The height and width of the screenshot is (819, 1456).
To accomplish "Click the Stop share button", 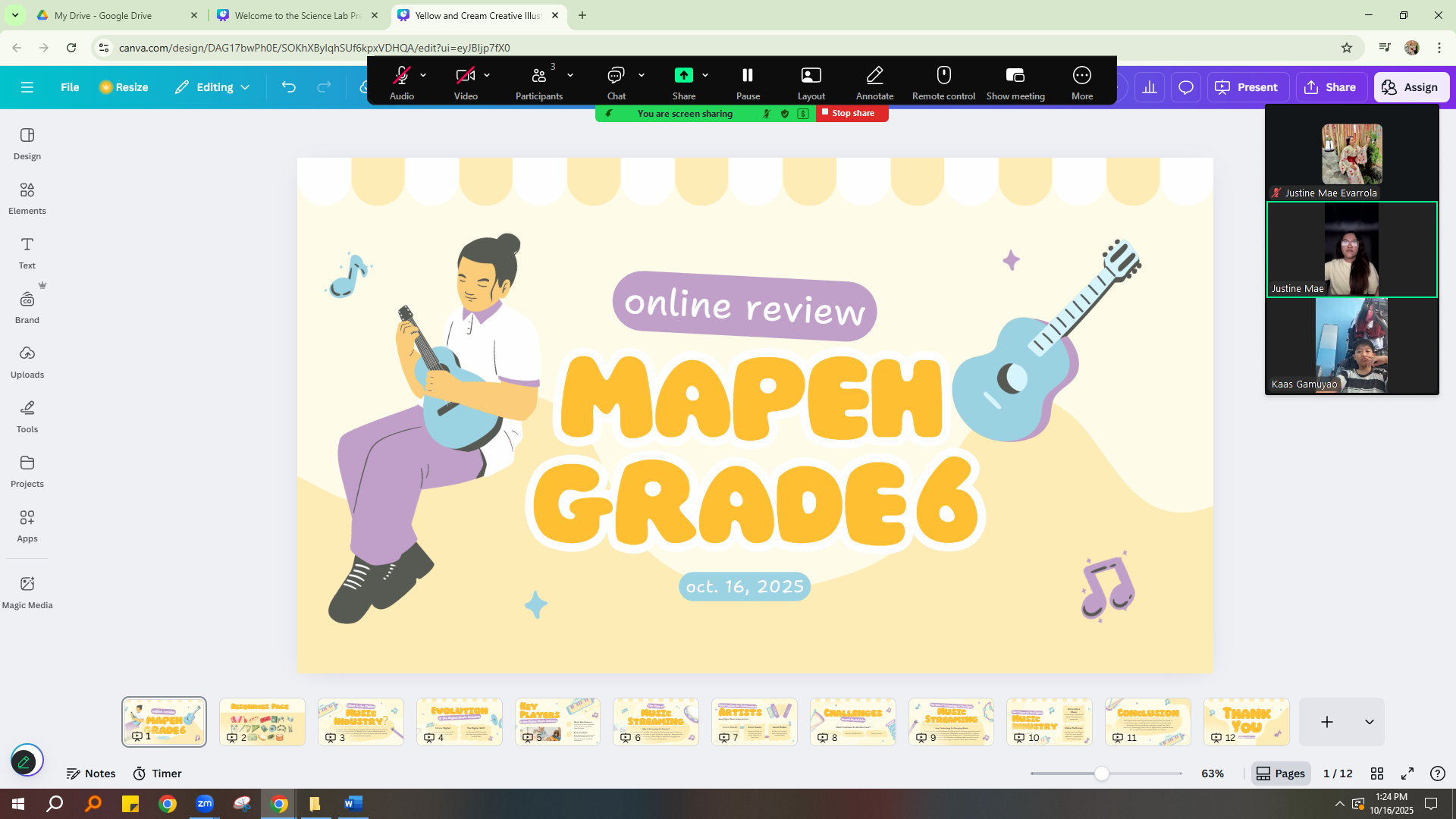I will click(x=852, y=113).
